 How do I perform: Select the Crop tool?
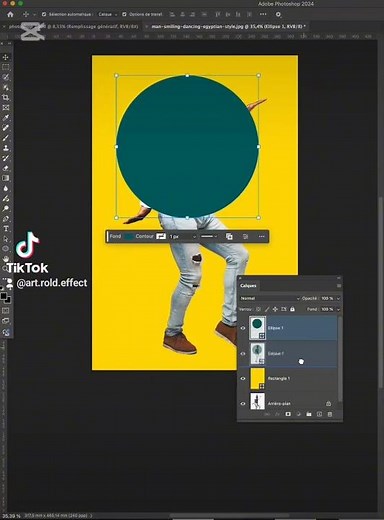point(6,97)
